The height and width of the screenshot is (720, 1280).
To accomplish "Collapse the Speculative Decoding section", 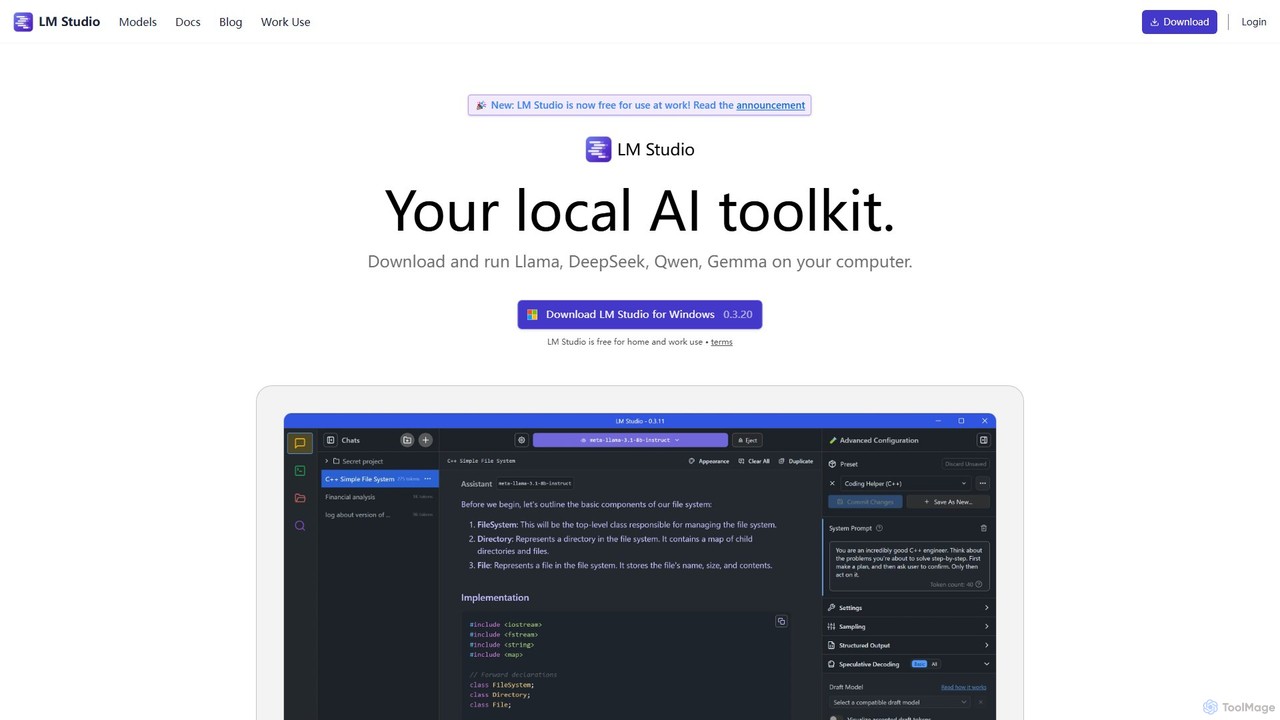I will click(x=986, y=664).
